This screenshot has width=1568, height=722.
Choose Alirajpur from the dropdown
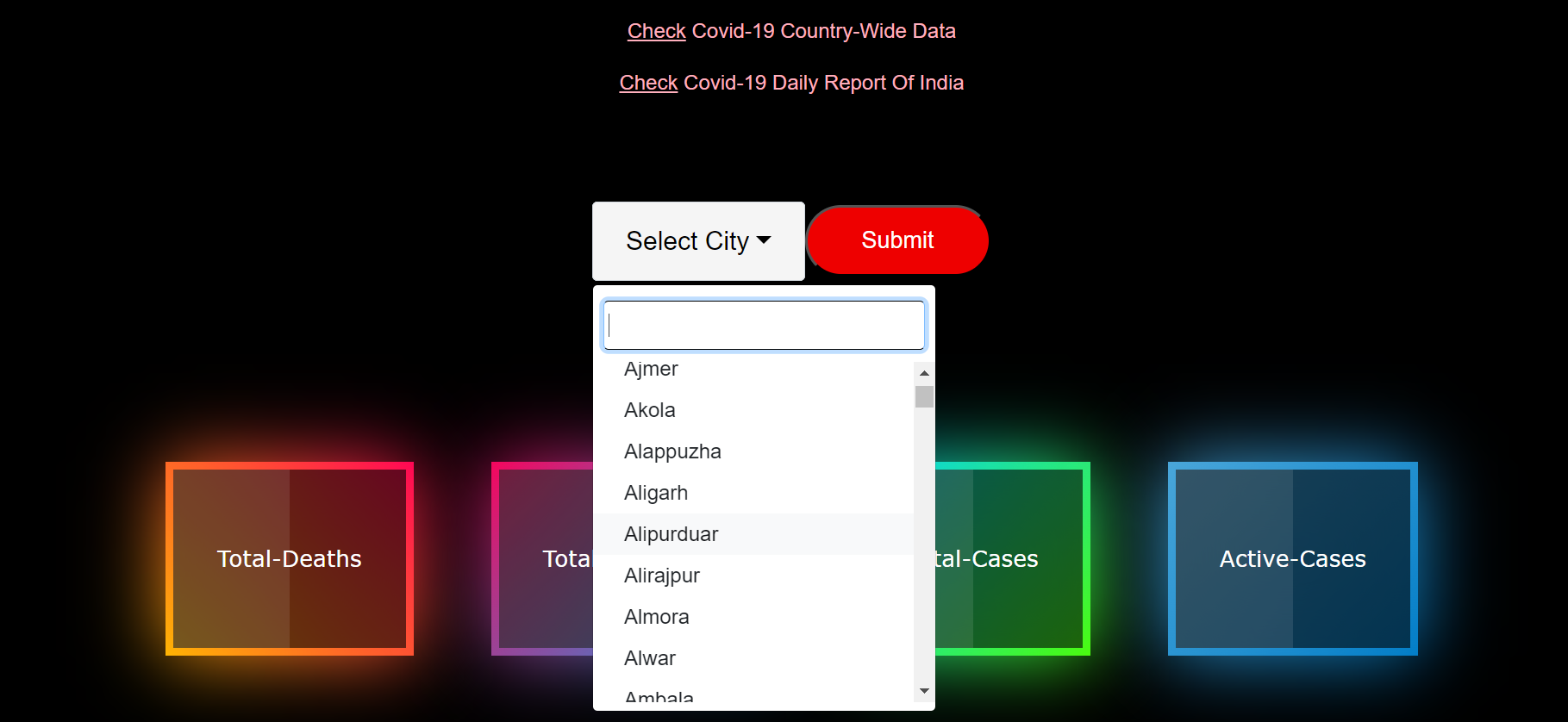click(661, 576)
